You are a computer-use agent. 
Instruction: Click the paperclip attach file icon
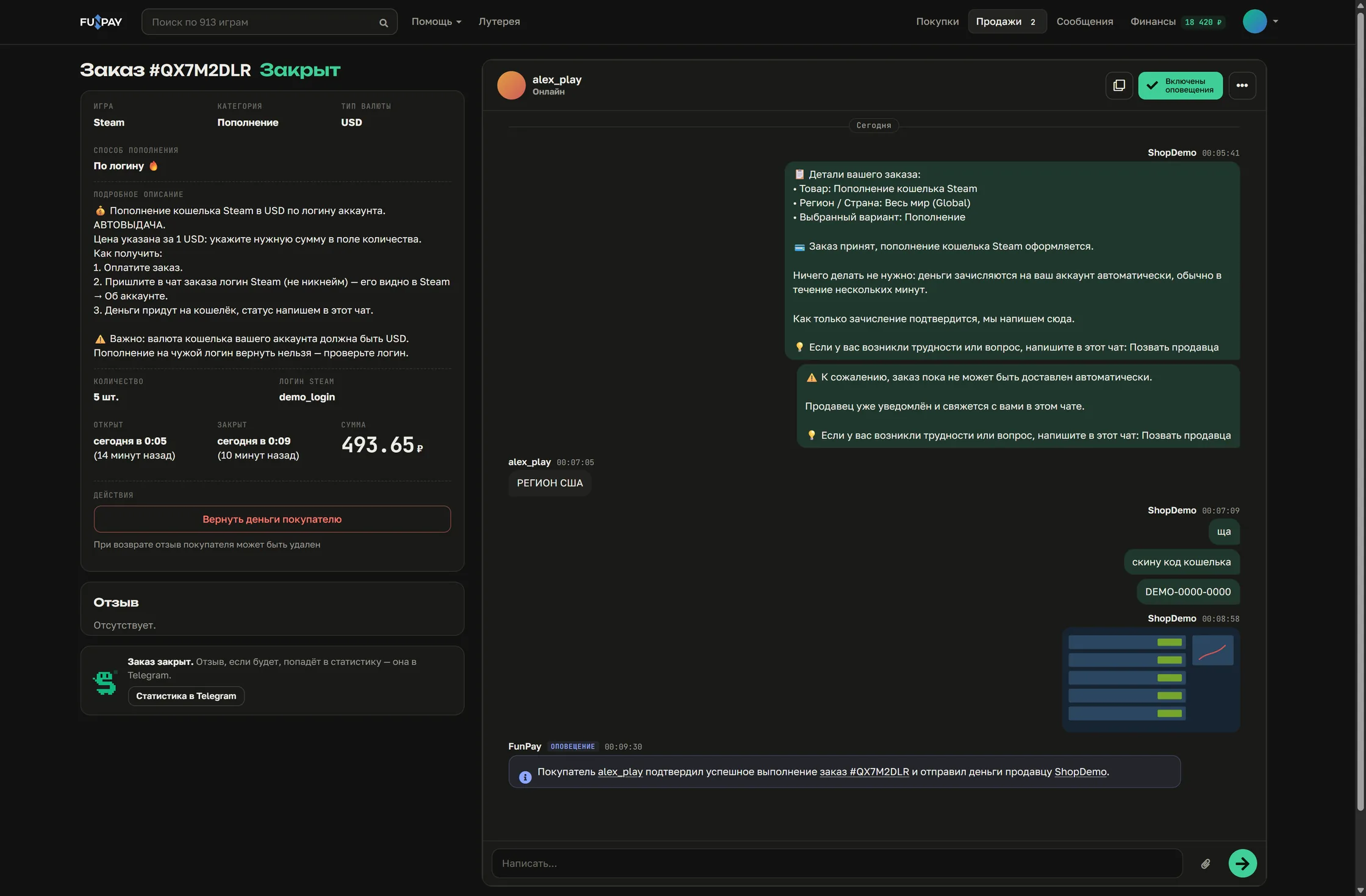tap(1206, 864)
